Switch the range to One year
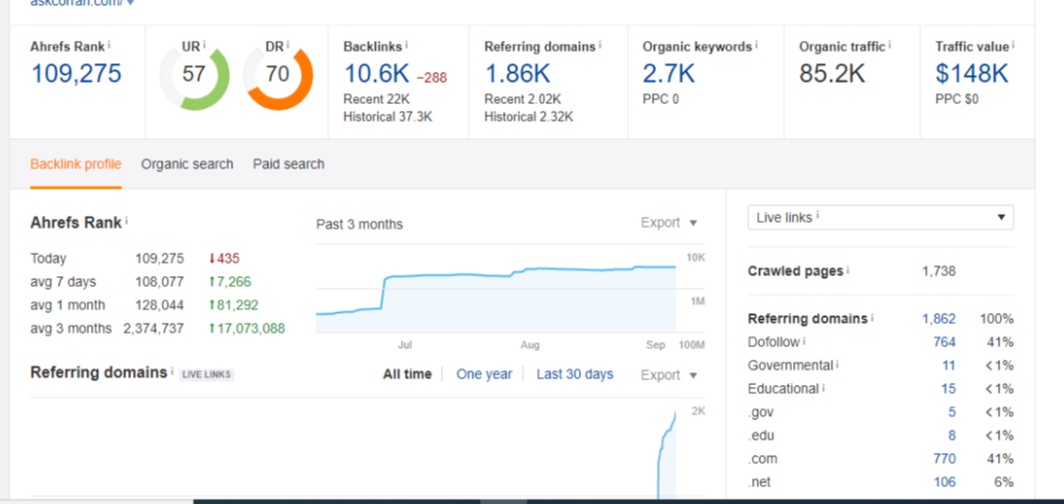This screenshot has width=1064, height=504. (484, 374)
